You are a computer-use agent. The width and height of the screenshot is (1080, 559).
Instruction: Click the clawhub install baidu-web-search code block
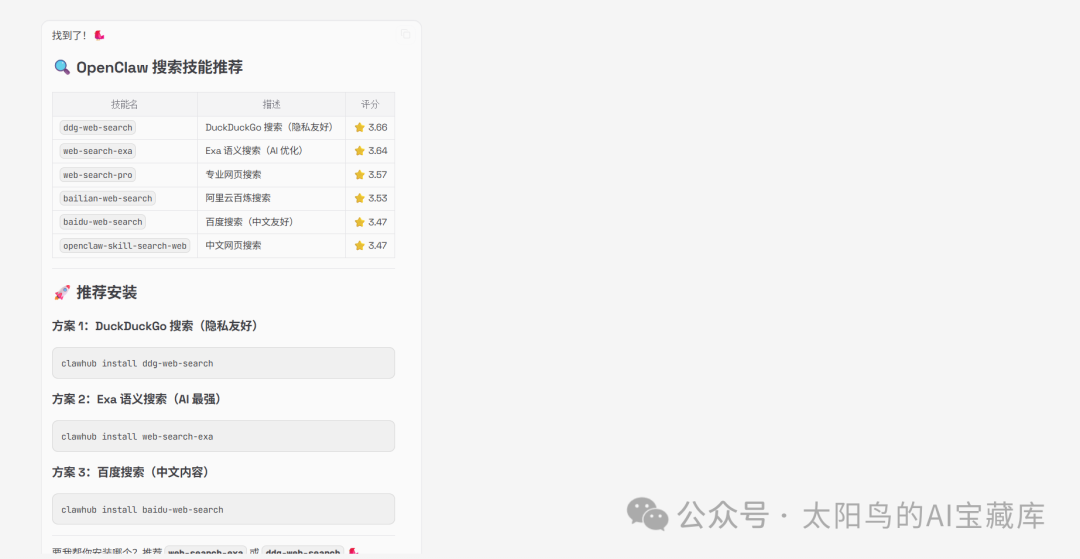(x=223, y=509)
